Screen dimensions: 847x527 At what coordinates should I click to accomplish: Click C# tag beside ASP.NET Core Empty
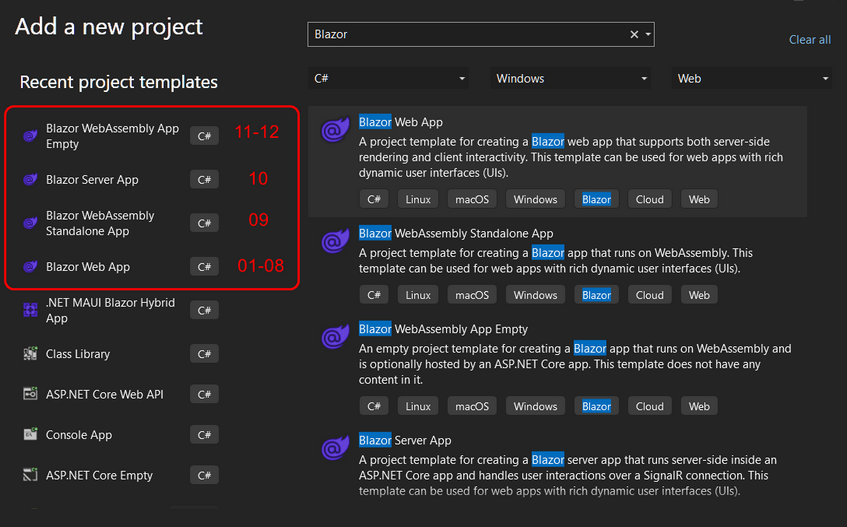point(204,475)
